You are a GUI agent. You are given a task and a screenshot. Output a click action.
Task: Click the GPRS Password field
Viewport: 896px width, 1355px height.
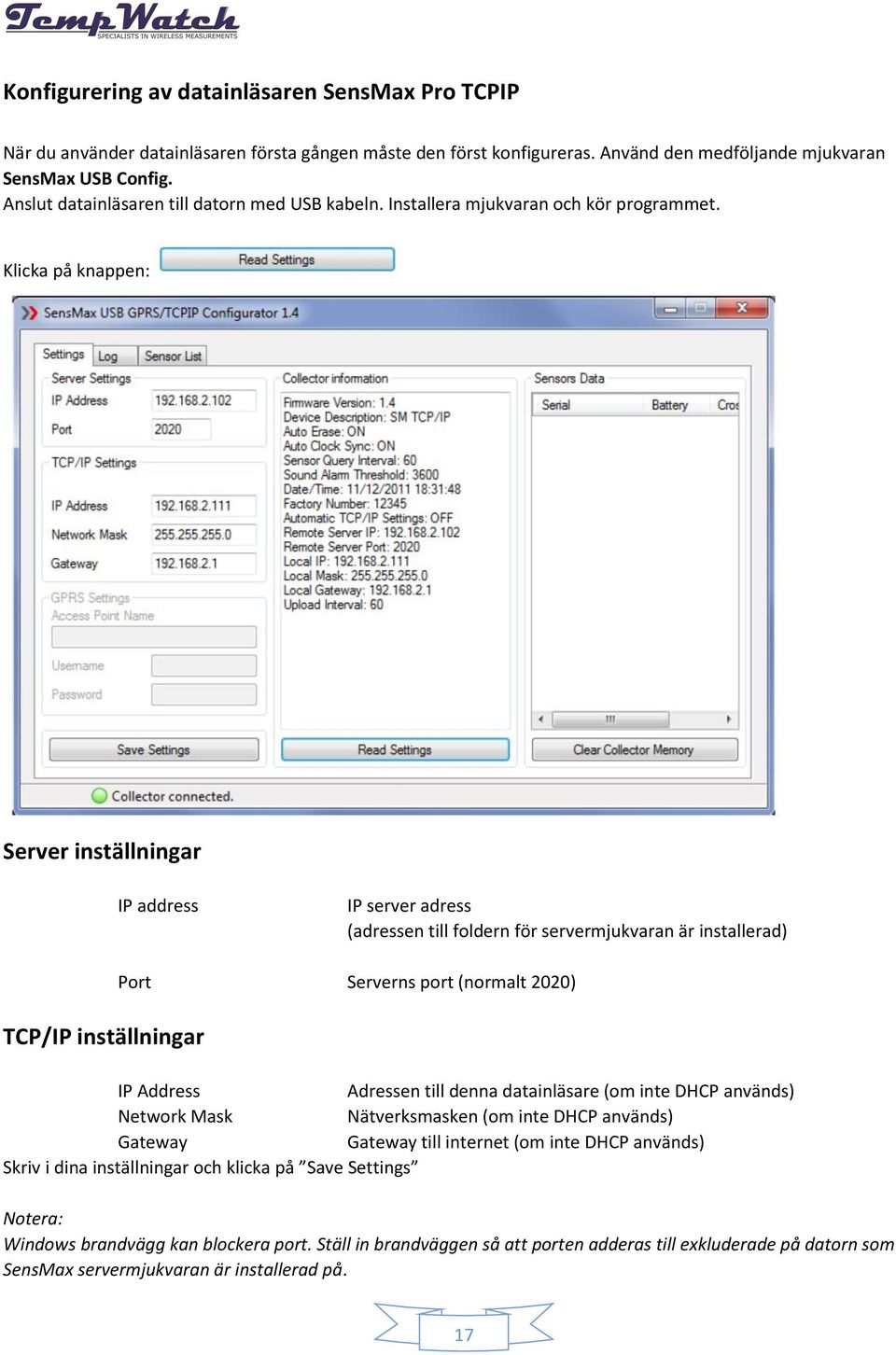click(x=203, y=694)
